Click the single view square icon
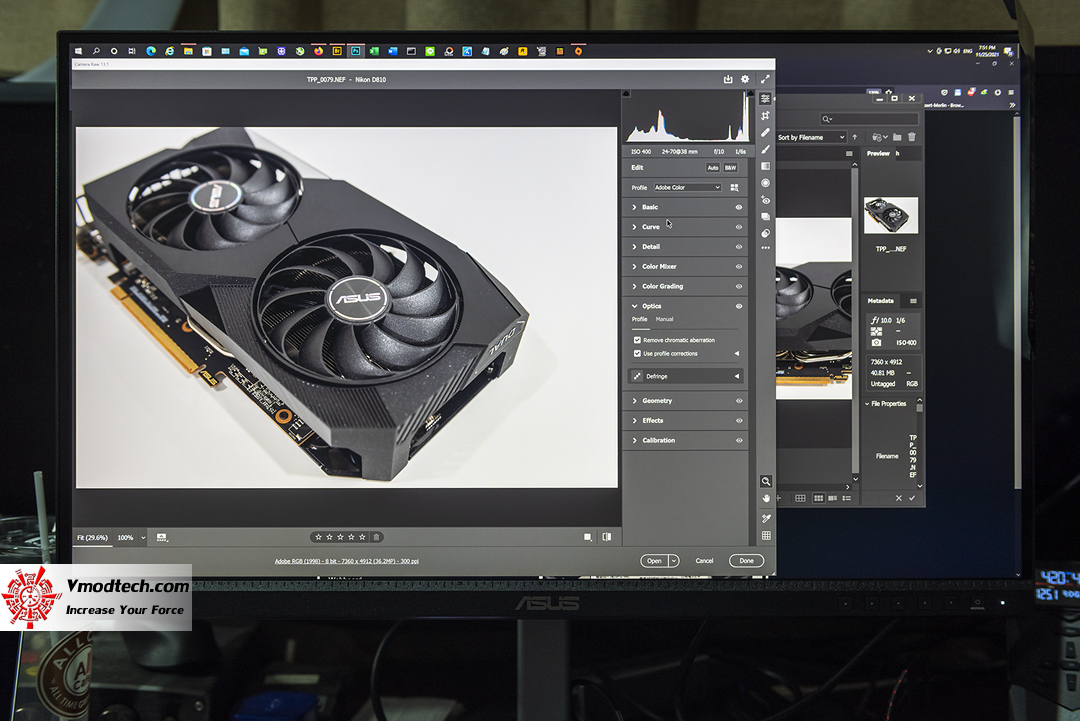This screenshot has height=721, width=1080. click(x=588, y=537)
